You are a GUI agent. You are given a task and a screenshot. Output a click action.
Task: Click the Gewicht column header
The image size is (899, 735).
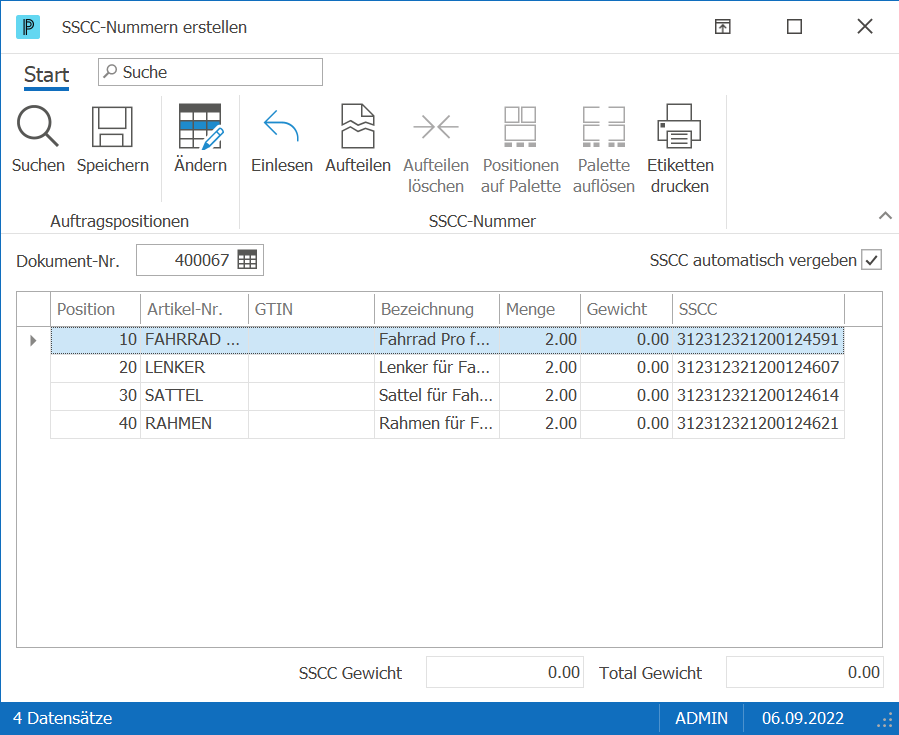point(626,310)
